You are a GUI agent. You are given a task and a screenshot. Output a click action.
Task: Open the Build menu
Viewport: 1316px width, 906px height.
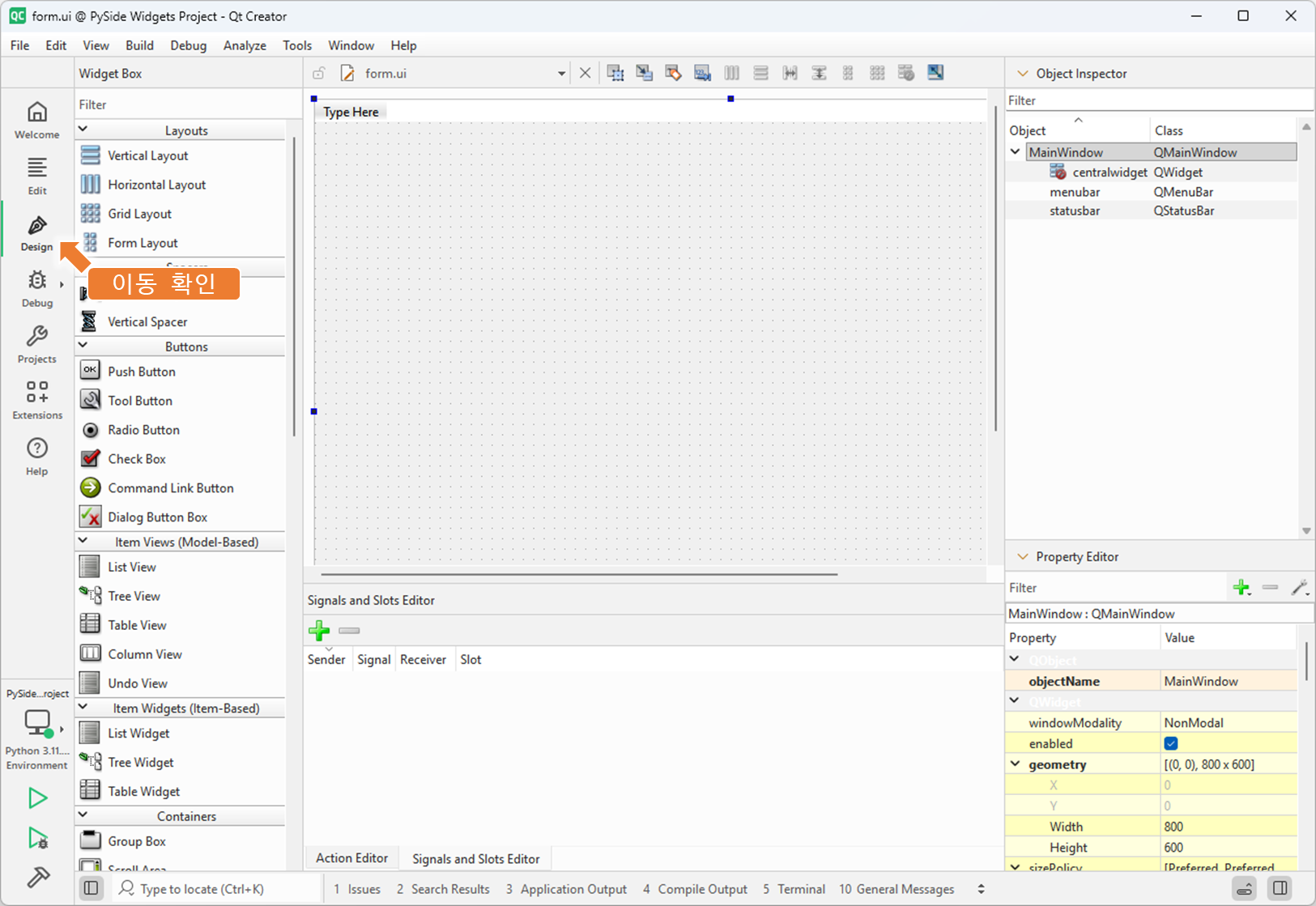[x=139, y=45]
